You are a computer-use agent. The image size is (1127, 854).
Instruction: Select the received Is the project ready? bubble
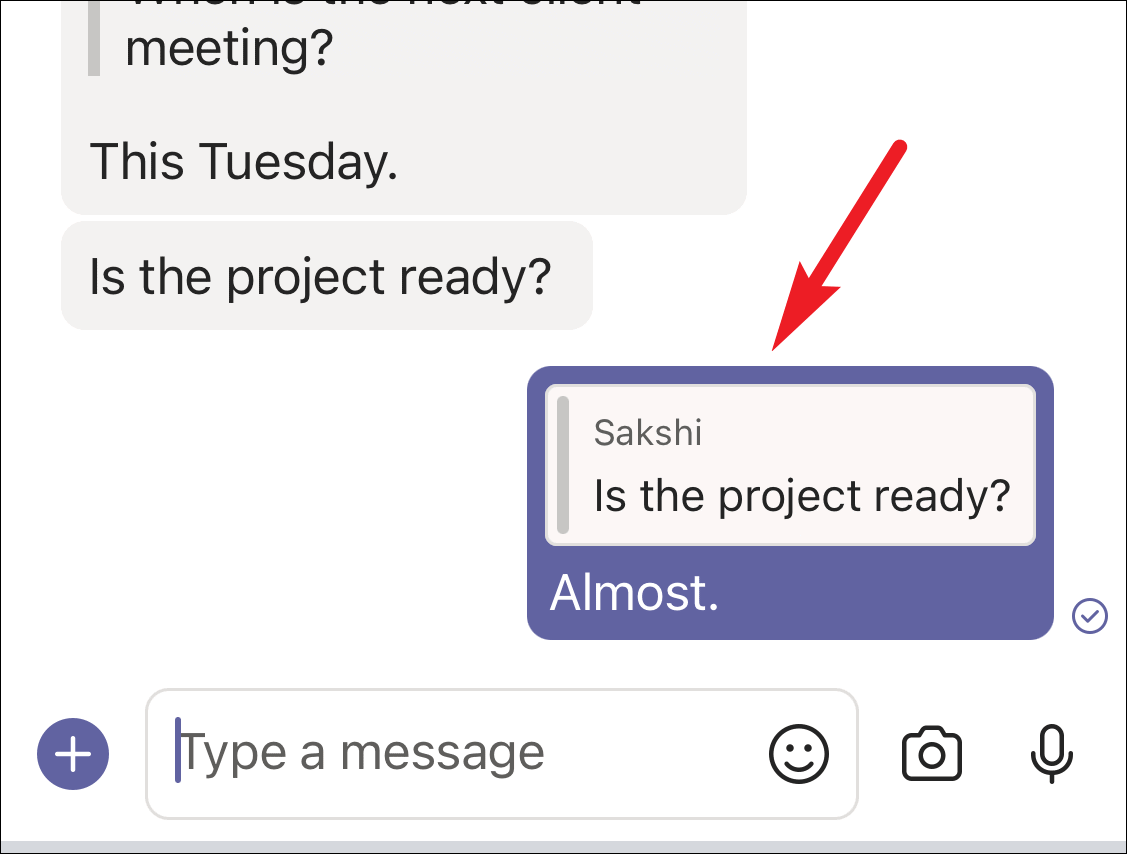coord(327,276)
